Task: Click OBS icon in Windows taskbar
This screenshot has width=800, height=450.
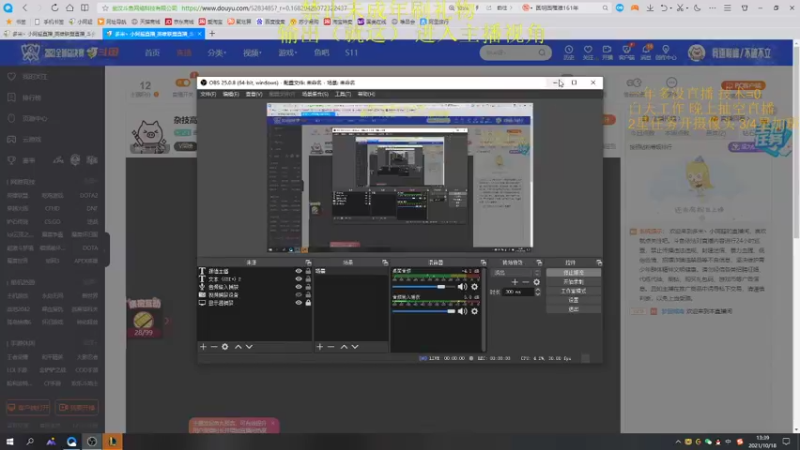Action: (92, 441)
